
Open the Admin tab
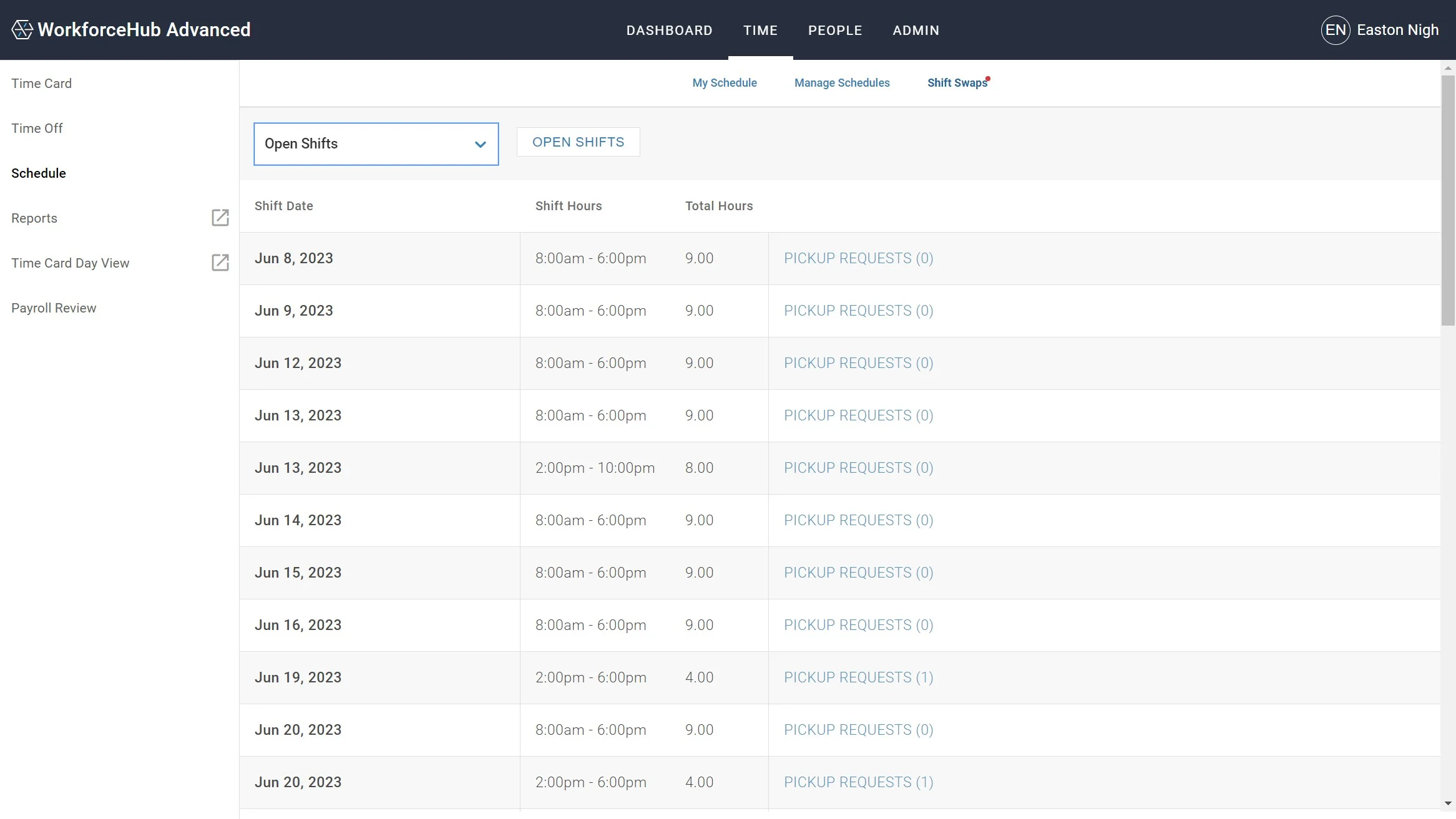(x=916, y=30)
